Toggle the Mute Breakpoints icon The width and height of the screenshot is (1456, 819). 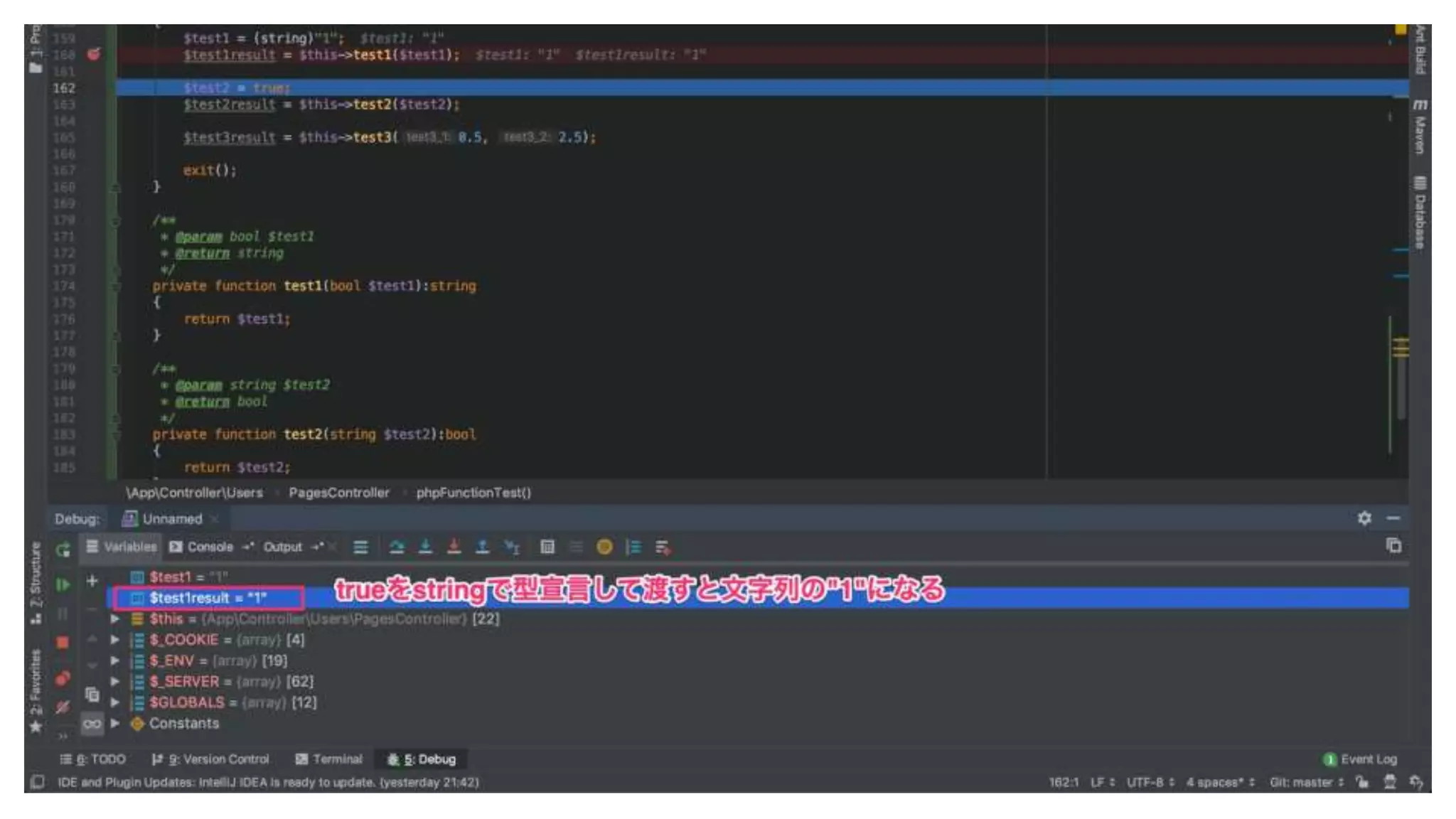click(x=63, y=707)
